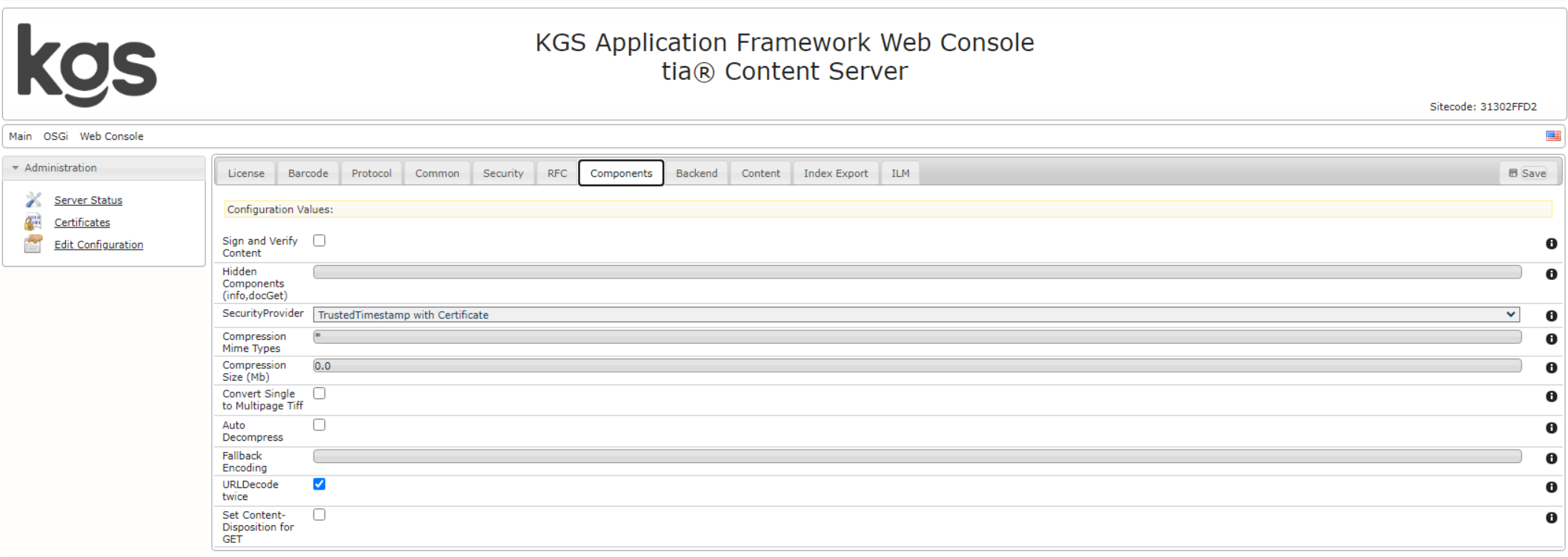Open the Web Console menu

point(112,136)
